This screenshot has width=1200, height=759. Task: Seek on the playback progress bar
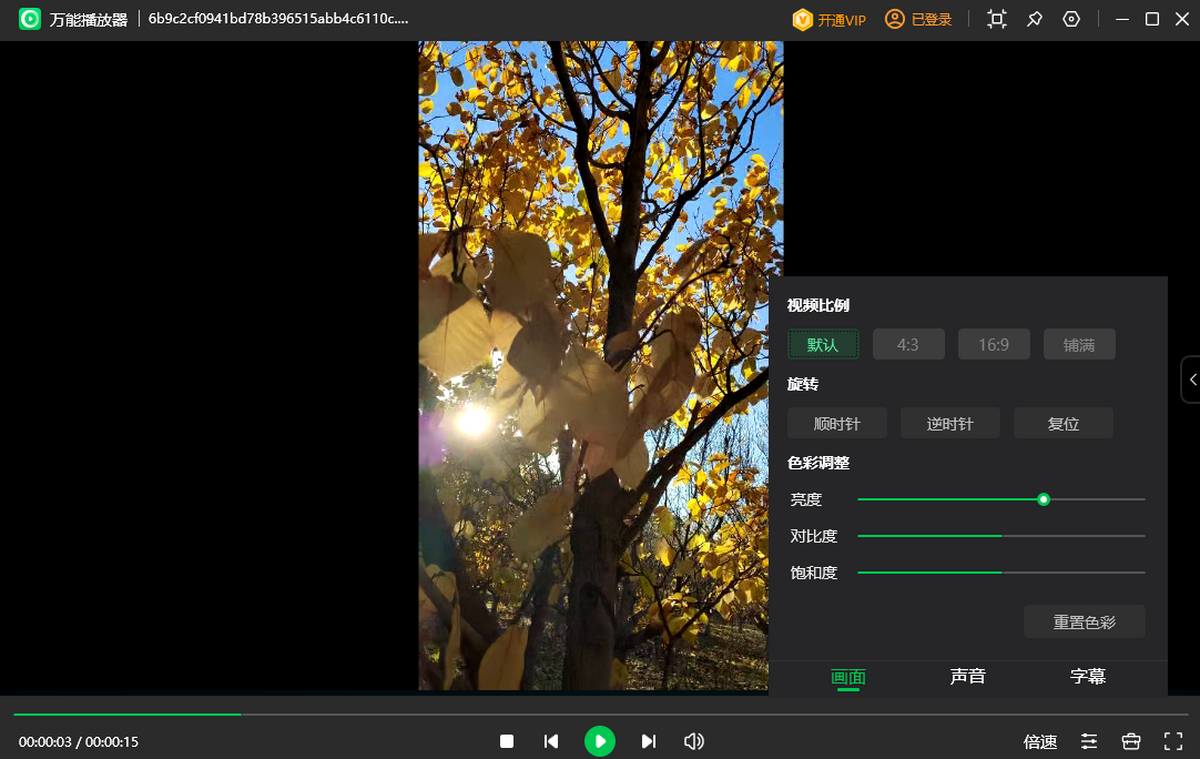600,714
